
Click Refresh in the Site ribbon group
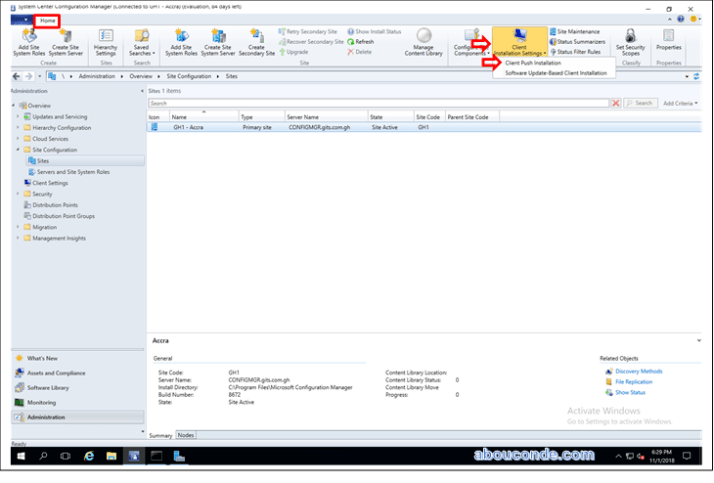click(x=362, y=42)
